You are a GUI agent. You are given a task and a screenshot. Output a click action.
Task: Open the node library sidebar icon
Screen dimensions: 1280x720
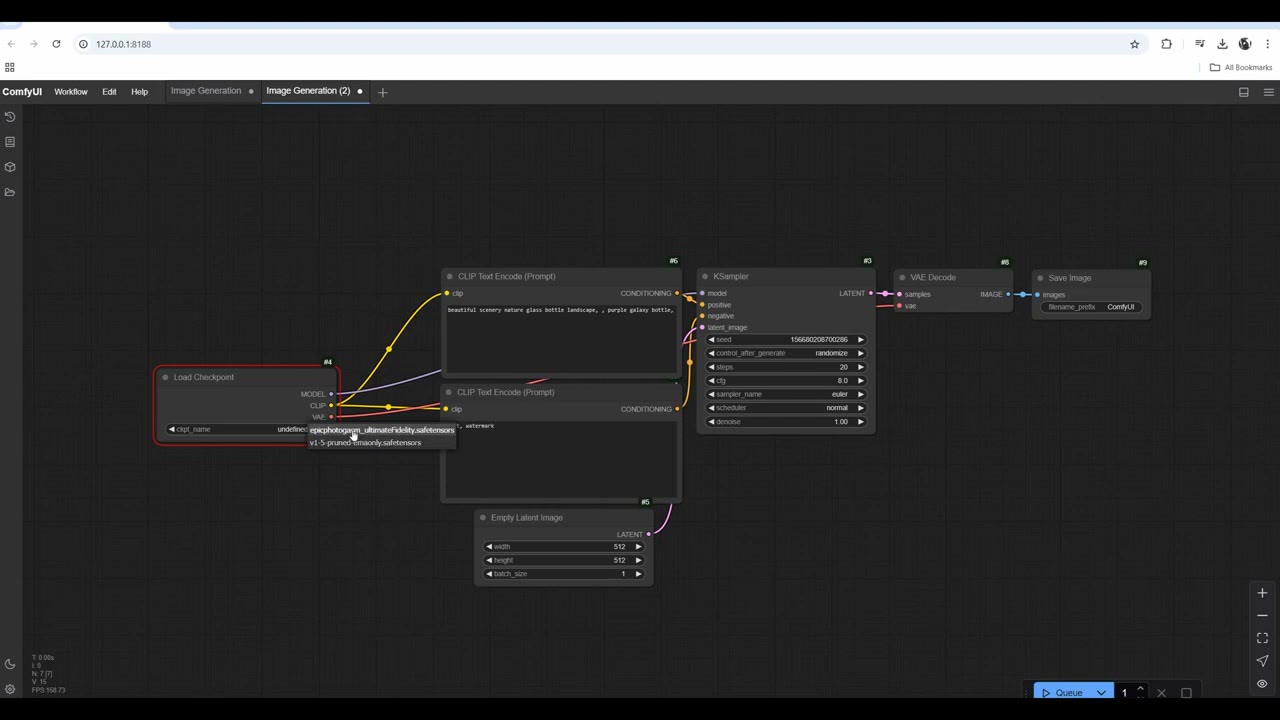point(10,142)
